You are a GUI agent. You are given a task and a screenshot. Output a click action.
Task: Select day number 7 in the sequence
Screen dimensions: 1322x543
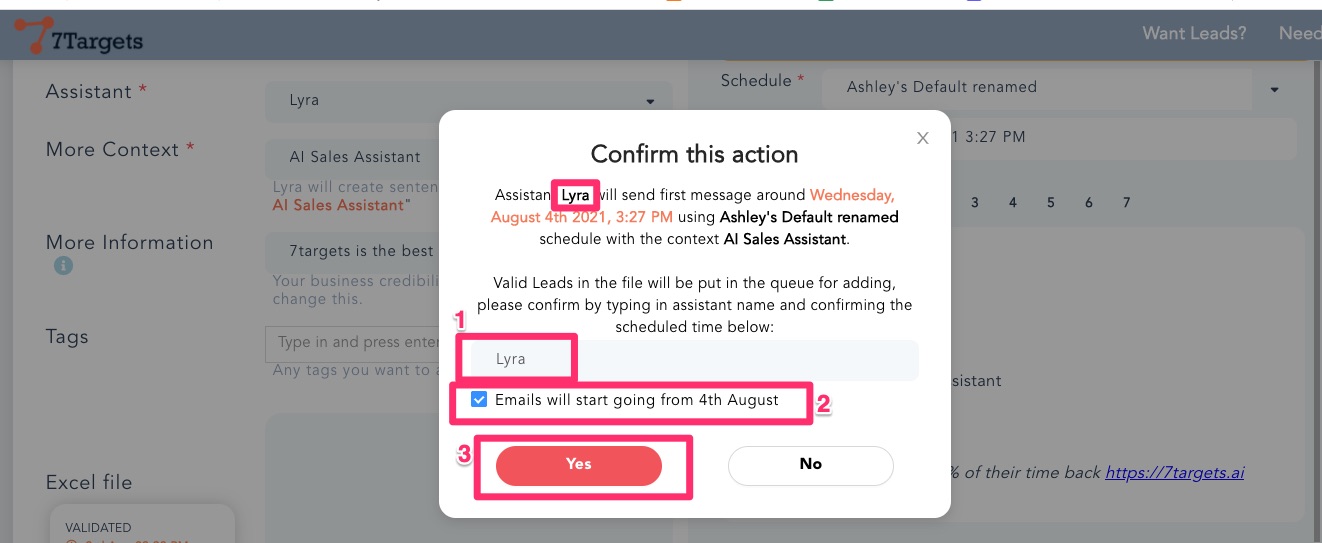tap(1127, 203)
